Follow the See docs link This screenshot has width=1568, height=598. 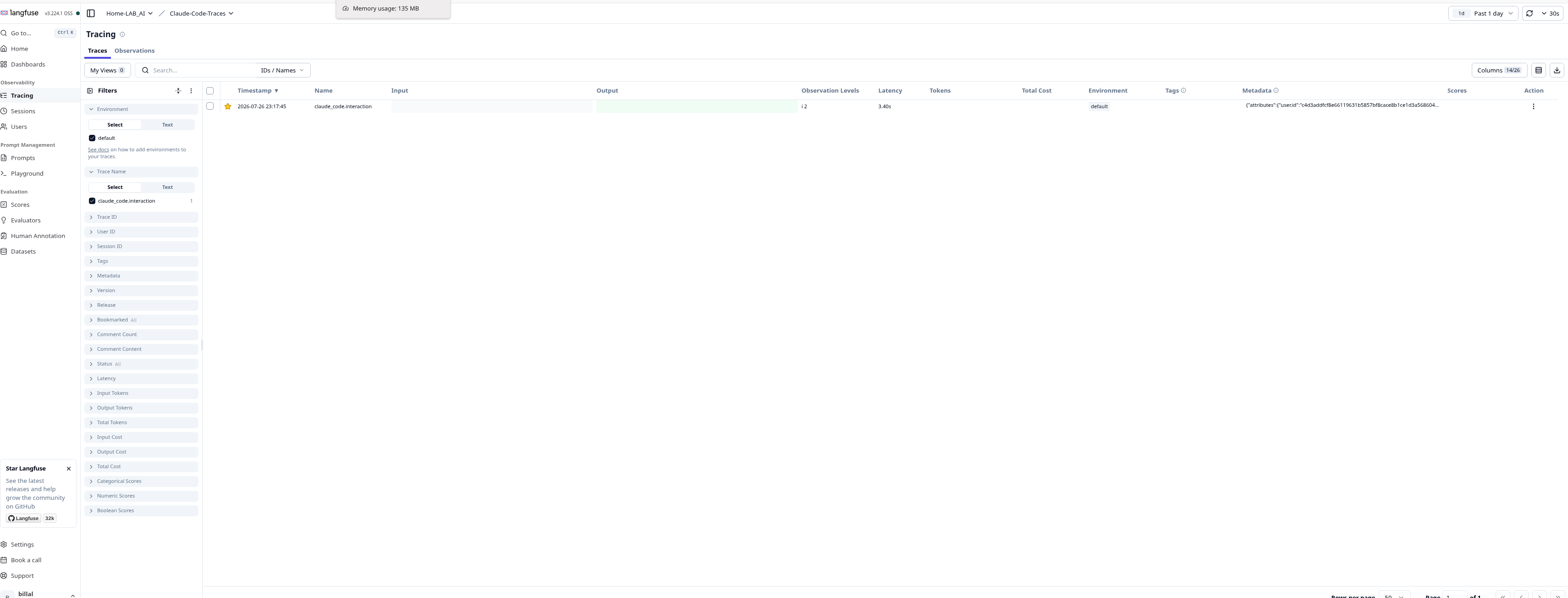coord(99,150)
